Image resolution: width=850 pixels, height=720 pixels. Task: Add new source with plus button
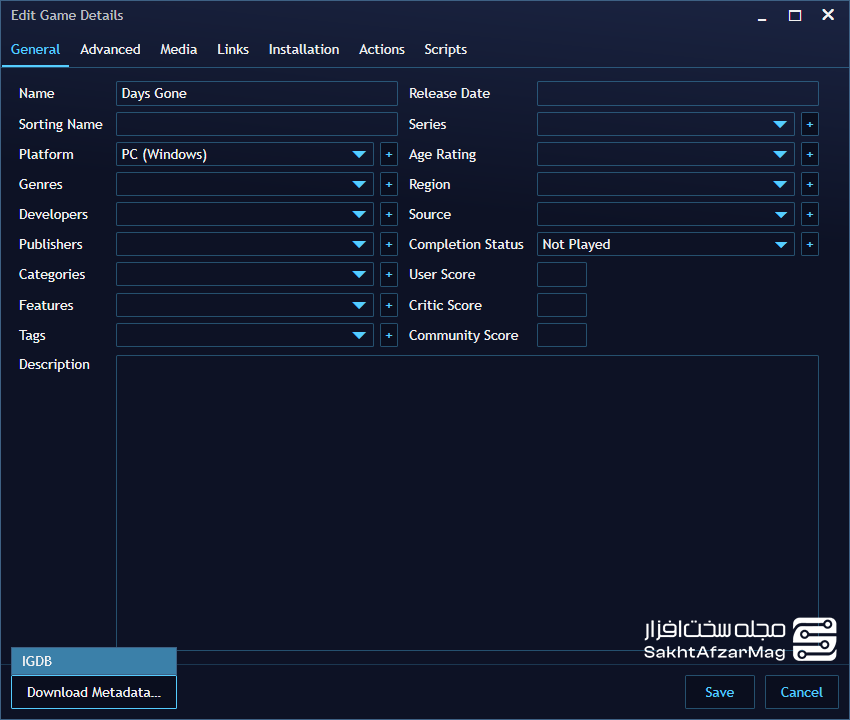[x=809, y=215]
